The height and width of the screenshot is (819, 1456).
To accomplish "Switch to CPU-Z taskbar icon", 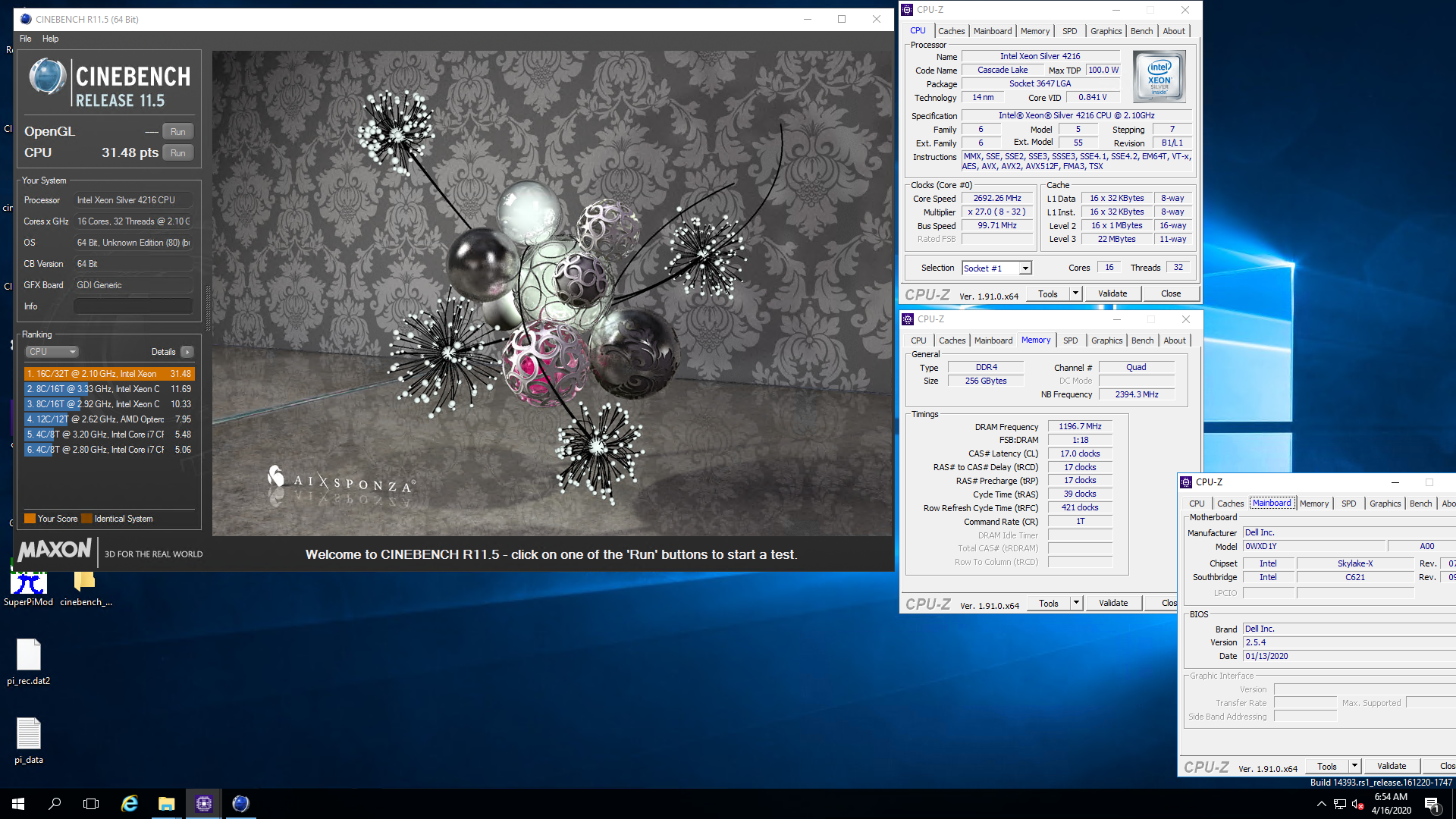I will pos(203,804).
